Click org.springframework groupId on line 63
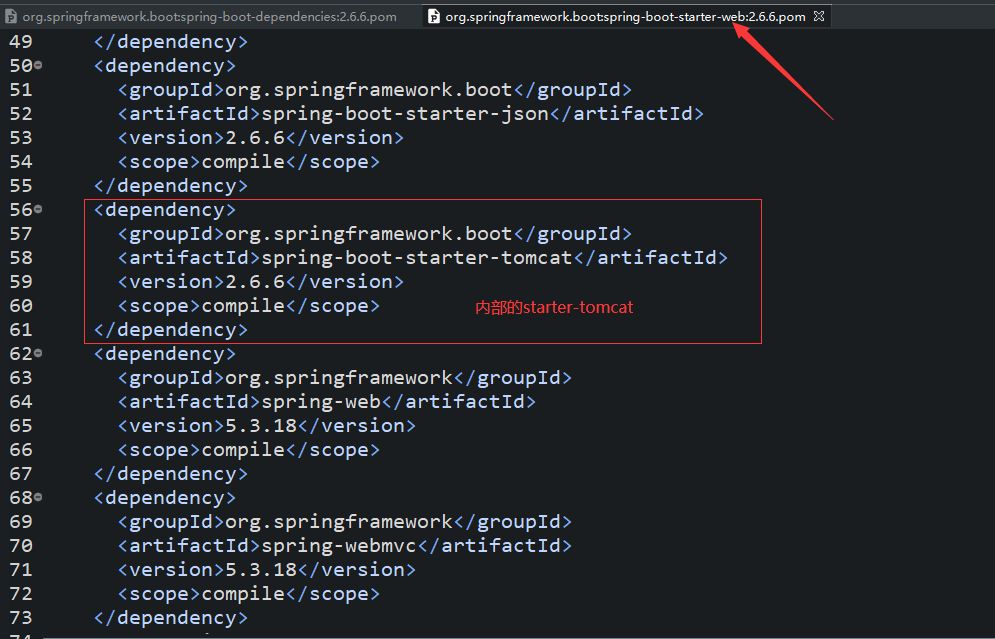This screenshot has height=639, width=995. tap(338, 378)
